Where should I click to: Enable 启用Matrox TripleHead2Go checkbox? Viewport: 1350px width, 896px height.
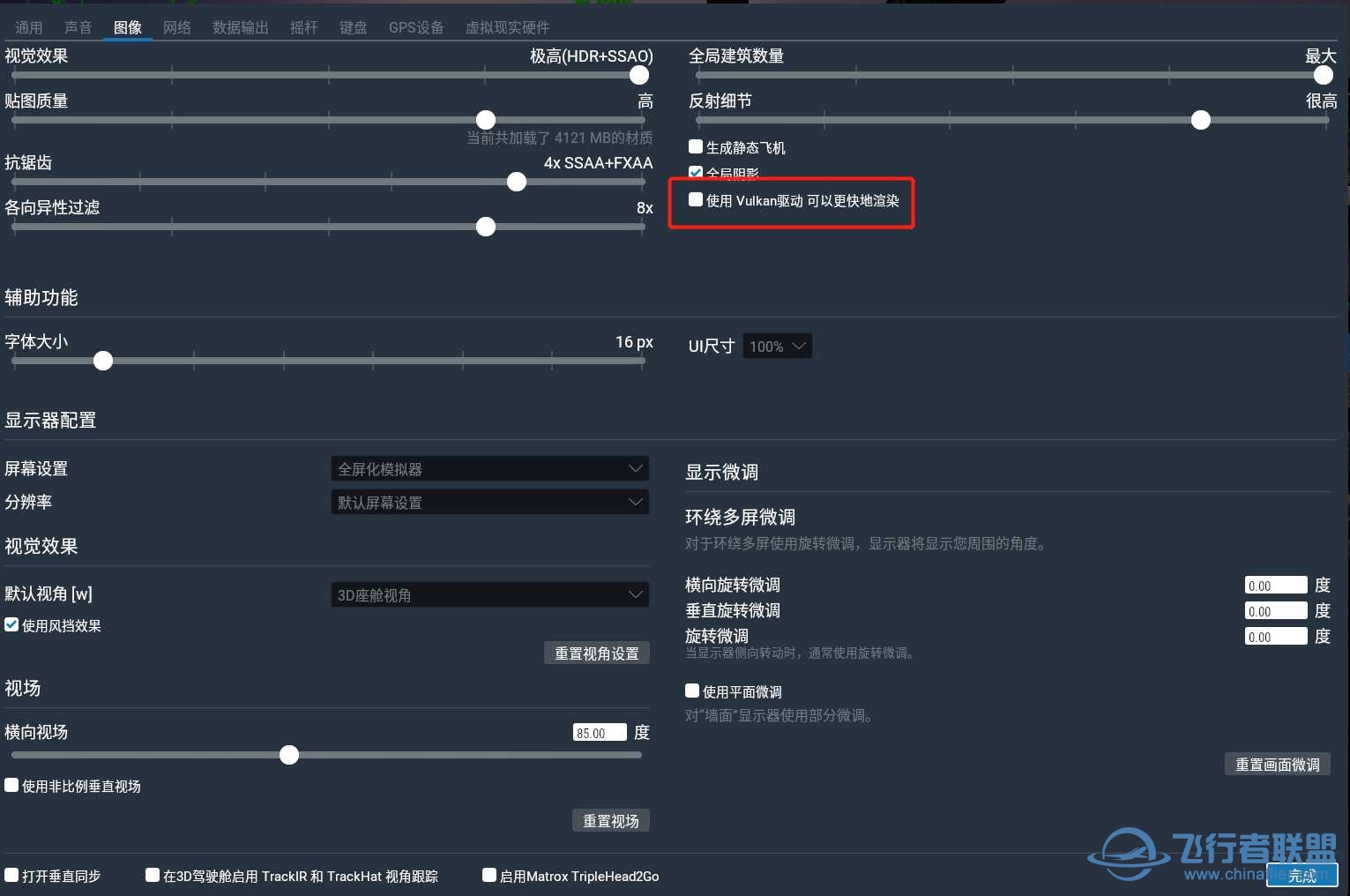[x=489, y=875]
